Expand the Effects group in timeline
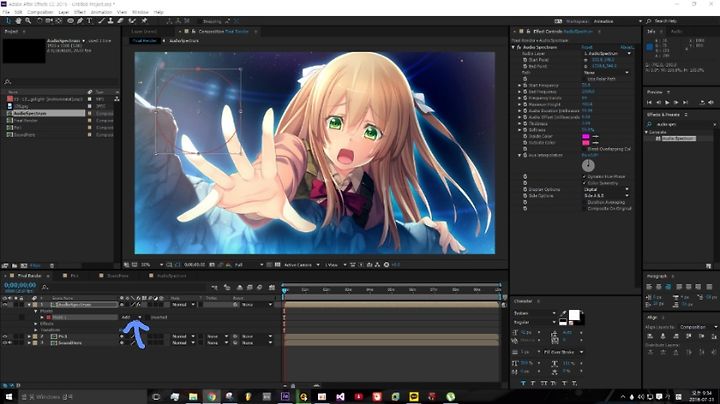Image resolution: width=720 pixels, height=404 pixels. pos(36,324)
